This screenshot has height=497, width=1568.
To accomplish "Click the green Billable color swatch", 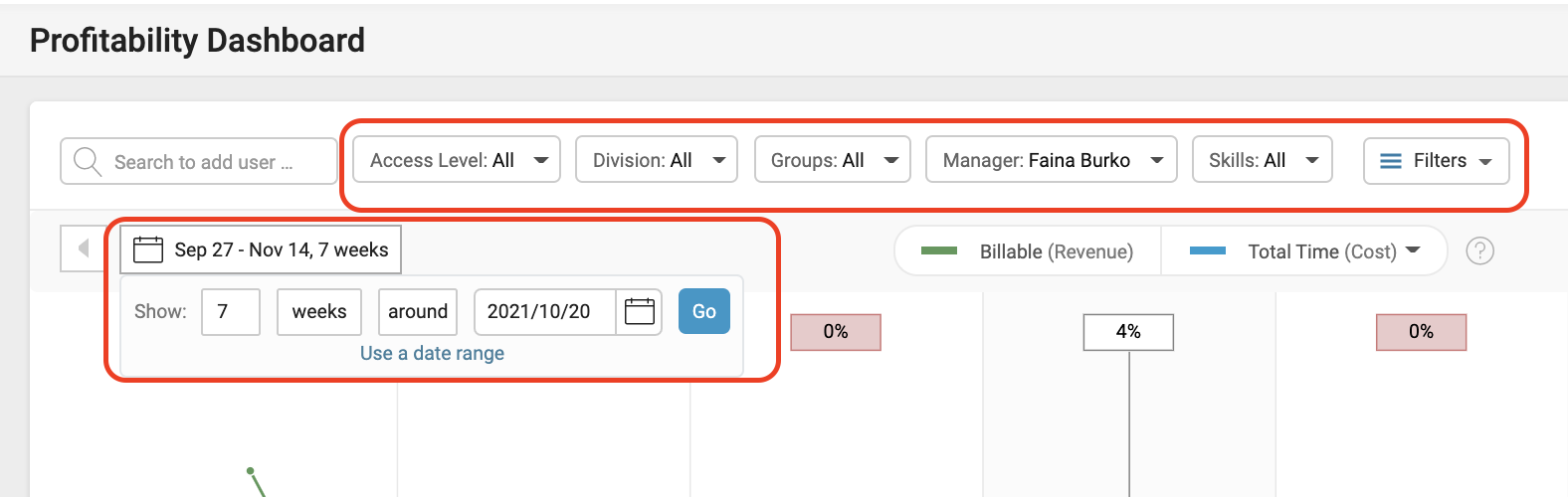I will click(939, 251).
